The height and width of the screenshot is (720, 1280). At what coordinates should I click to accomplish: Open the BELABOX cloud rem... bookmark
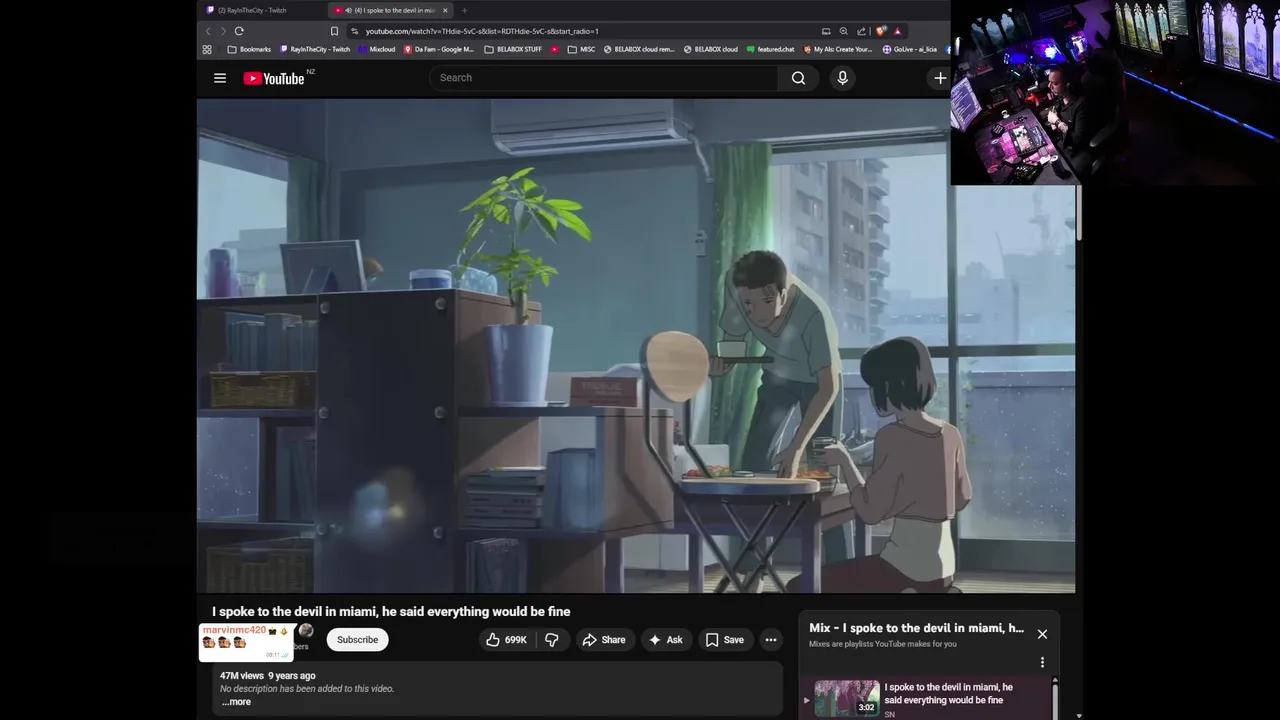point(639,49)
